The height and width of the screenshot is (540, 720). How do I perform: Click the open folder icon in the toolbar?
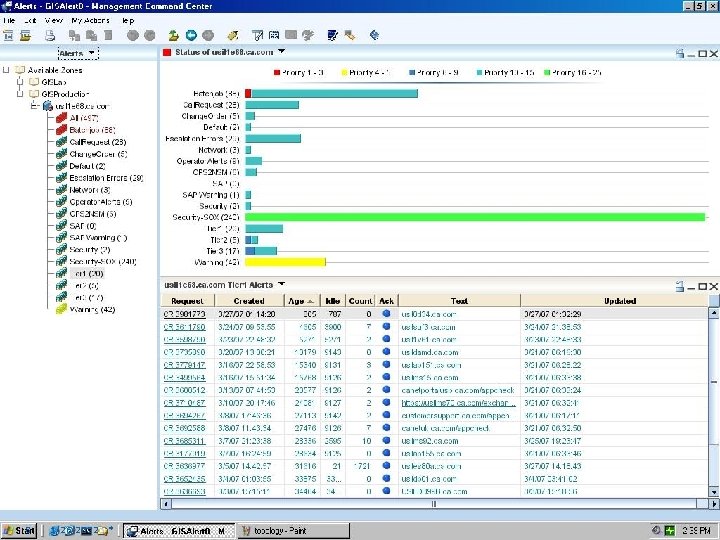tap(26, 35)
